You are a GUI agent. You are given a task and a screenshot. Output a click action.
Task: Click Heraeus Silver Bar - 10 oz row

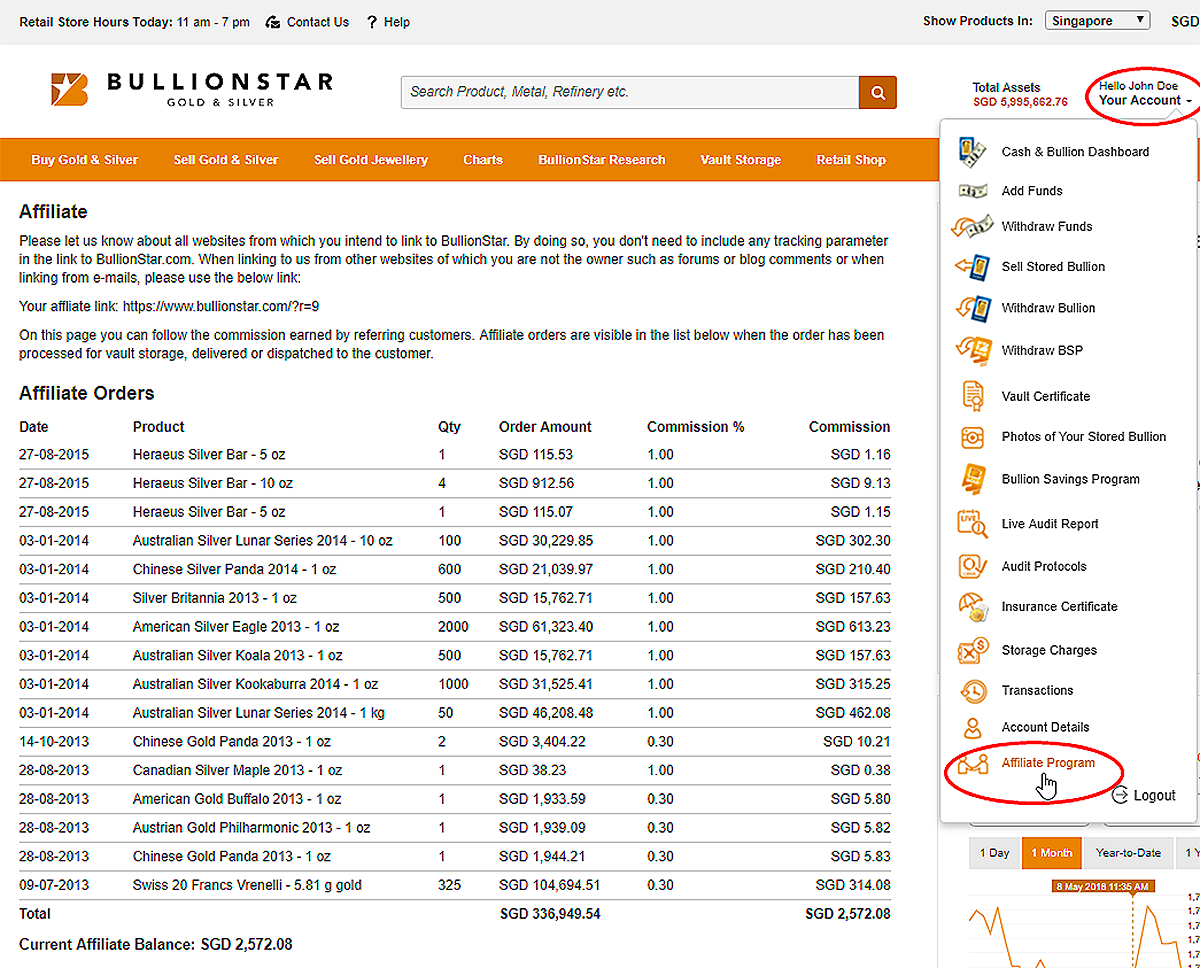pyautogui.click(x=454, y=483)
